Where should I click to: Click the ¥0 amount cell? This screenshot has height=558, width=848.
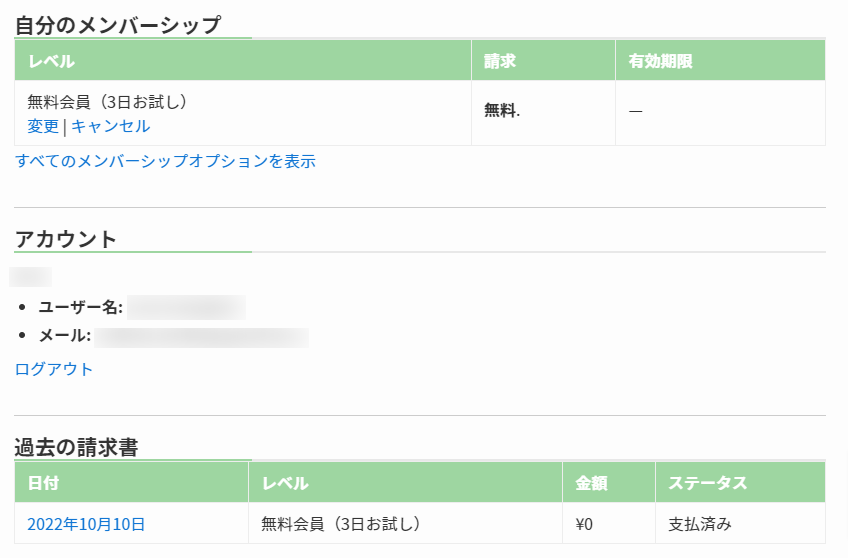585,524
